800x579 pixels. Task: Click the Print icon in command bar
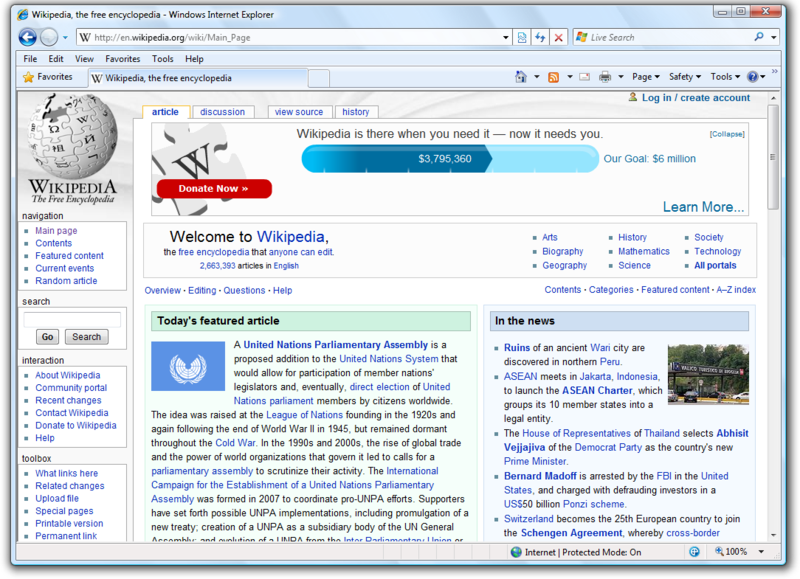pyautogui.click(x=605, y=77)
